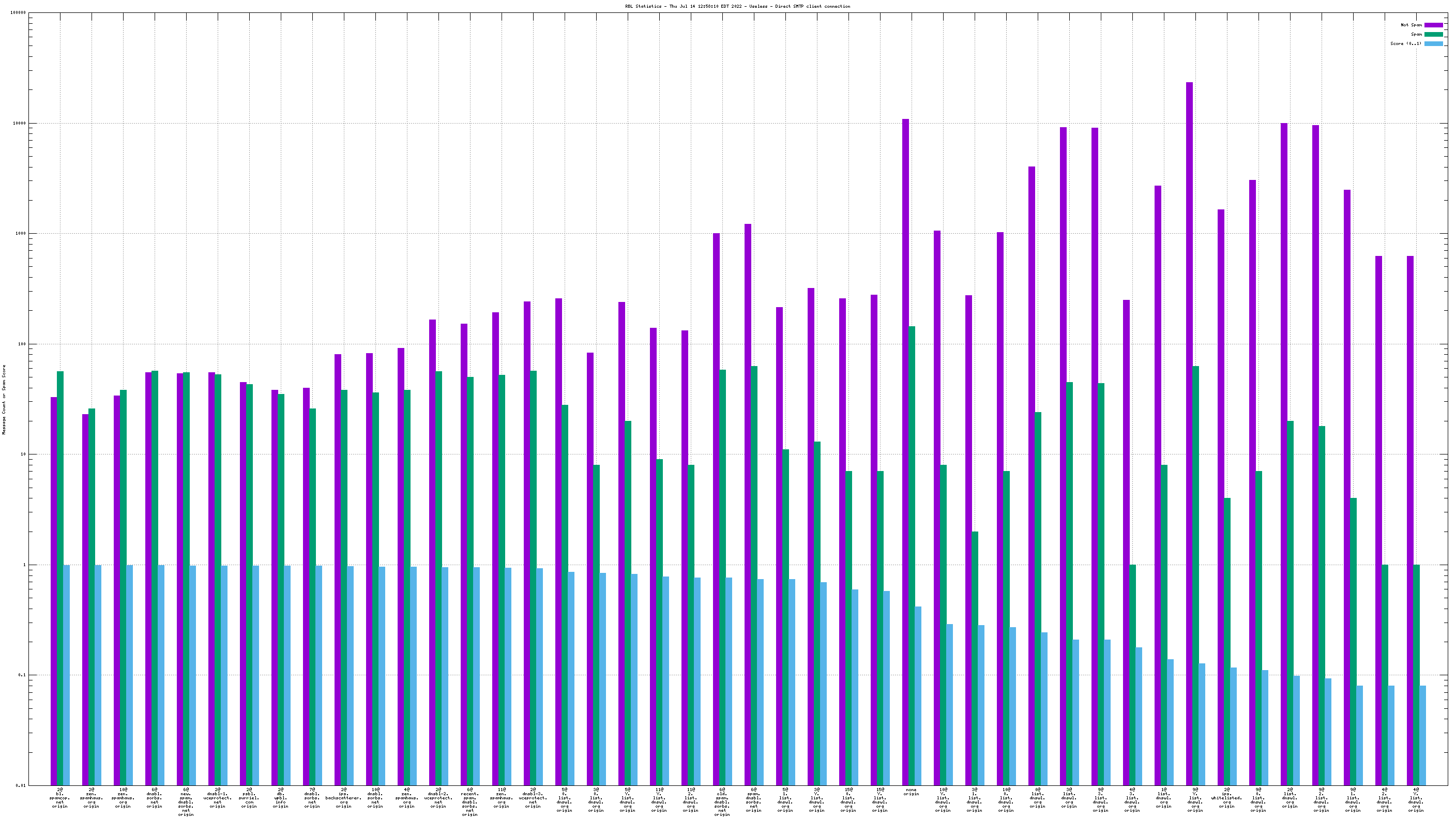
Task: Click the 'bl.spamcop.net origin' x-axis label
Action: (x=60, y=797)
